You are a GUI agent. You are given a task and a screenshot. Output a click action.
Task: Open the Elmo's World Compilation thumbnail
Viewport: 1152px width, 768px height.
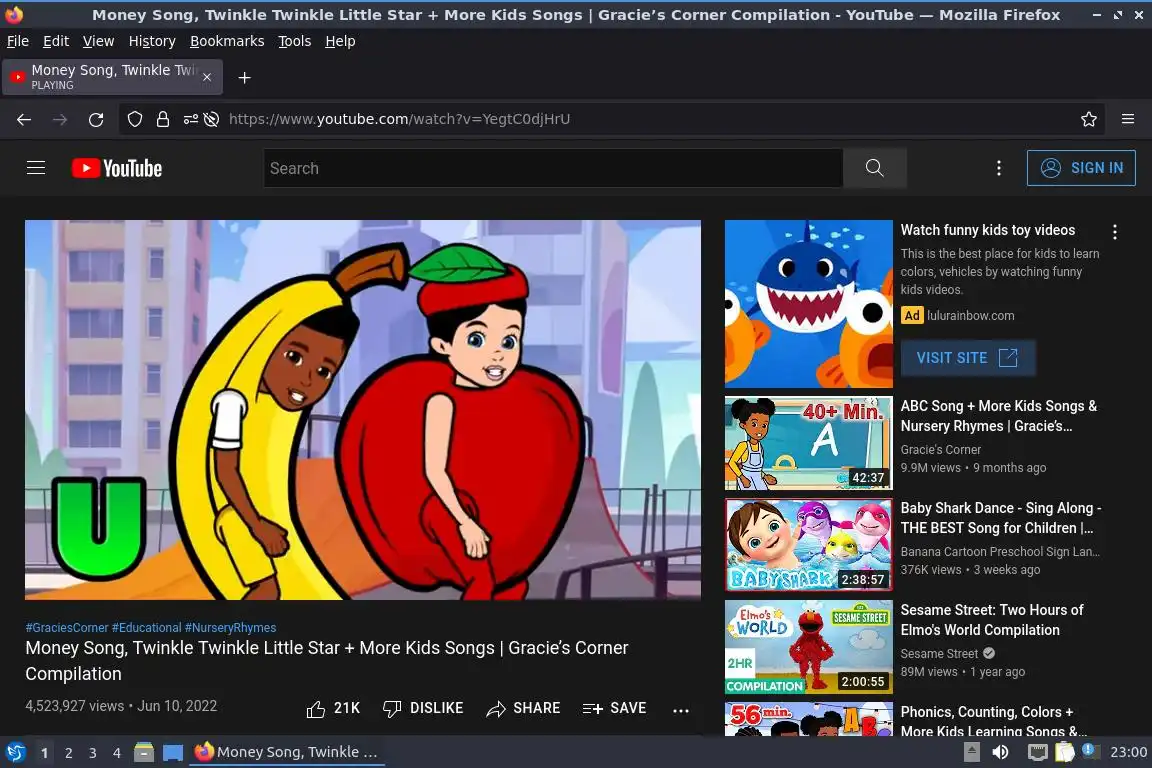(x=808, y=647)
